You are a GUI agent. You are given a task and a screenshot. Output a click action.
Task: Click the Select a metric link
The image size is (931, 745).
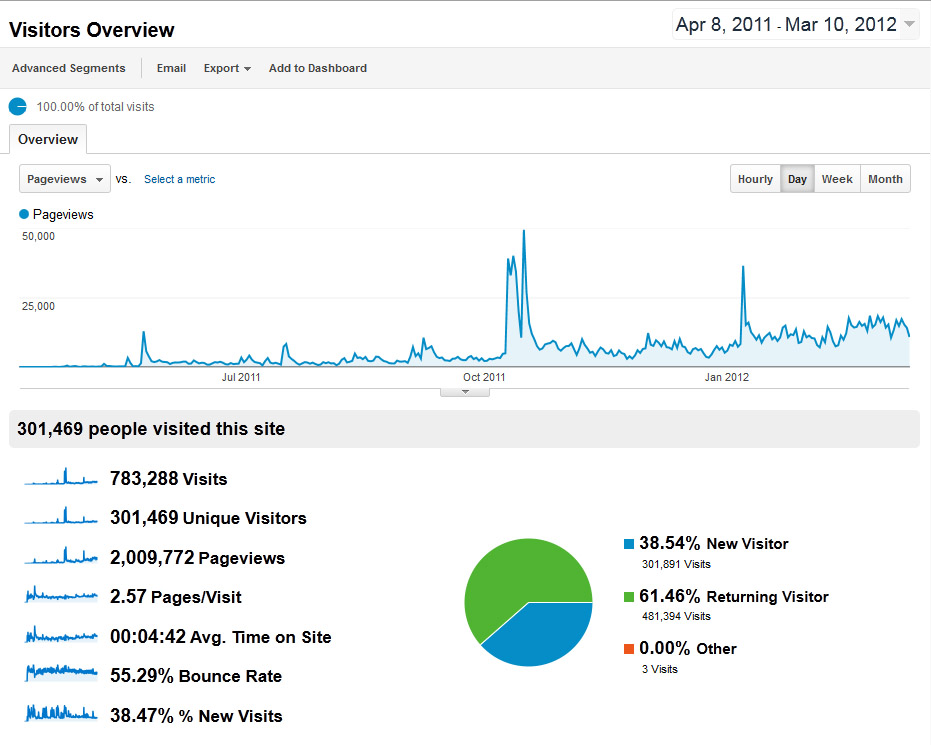[x=179, y=179]
